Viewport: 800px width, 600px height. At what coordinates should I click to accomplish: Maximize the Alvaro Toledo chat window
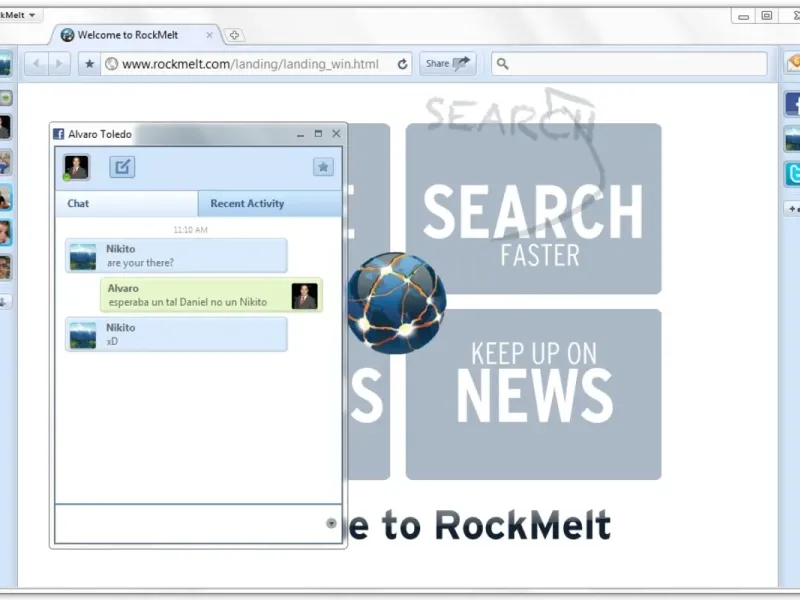tap(318, 134)
